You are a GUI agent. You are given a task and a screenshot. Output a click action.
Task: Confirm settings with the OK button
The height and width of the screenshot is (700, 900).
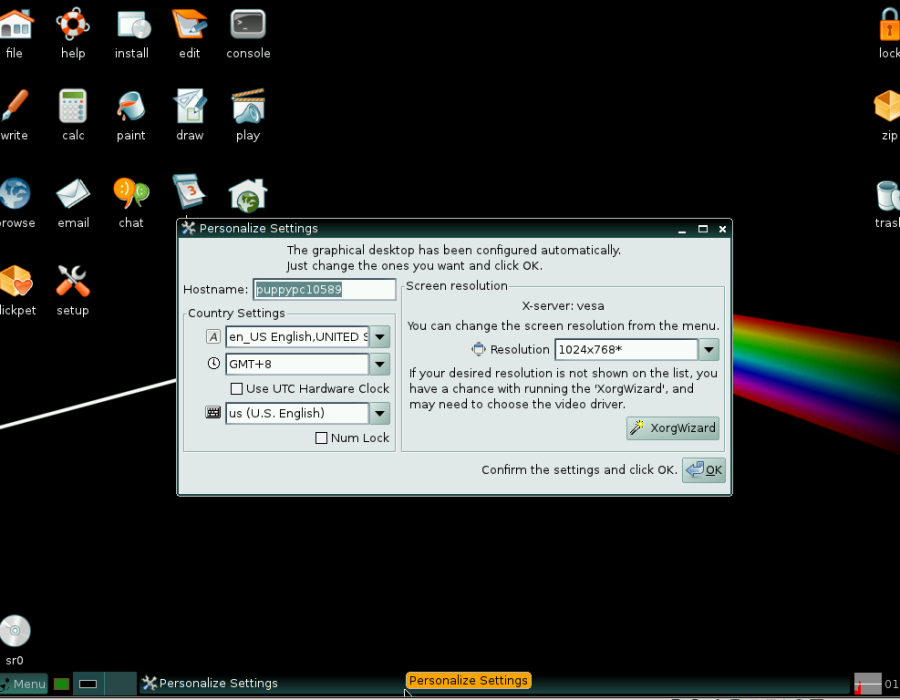(704, 470)
